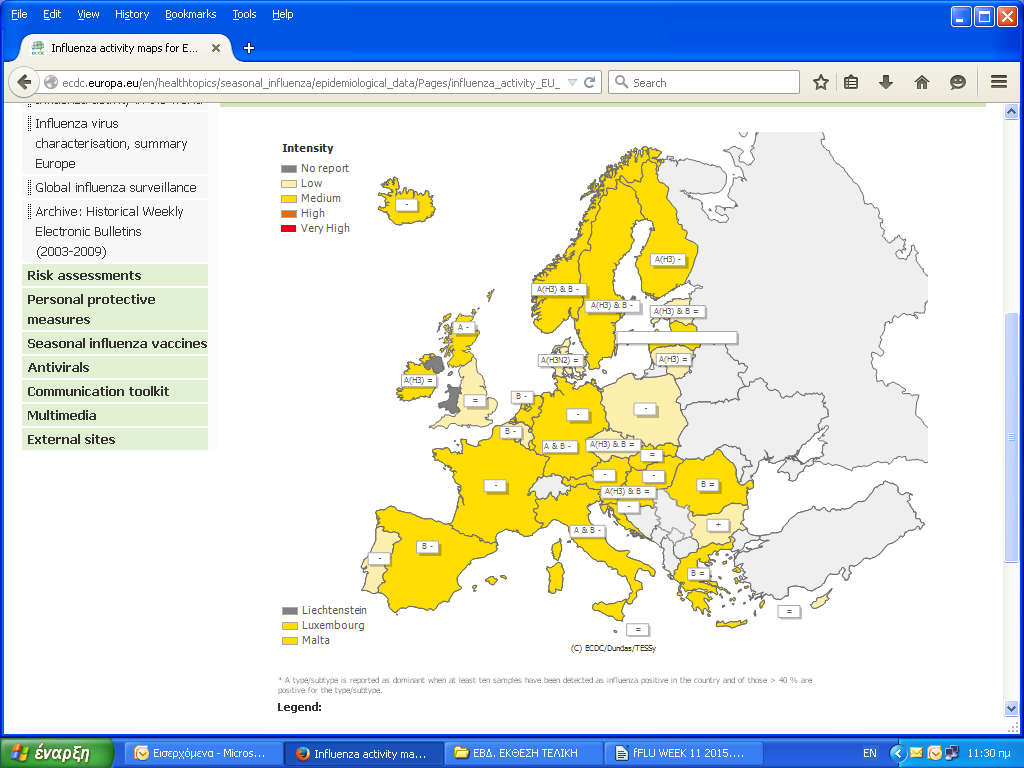Viewport: 1024px width, 768px height.
Task: Click the Medium intensity legend swatch
Action: [x=289, y=199]
